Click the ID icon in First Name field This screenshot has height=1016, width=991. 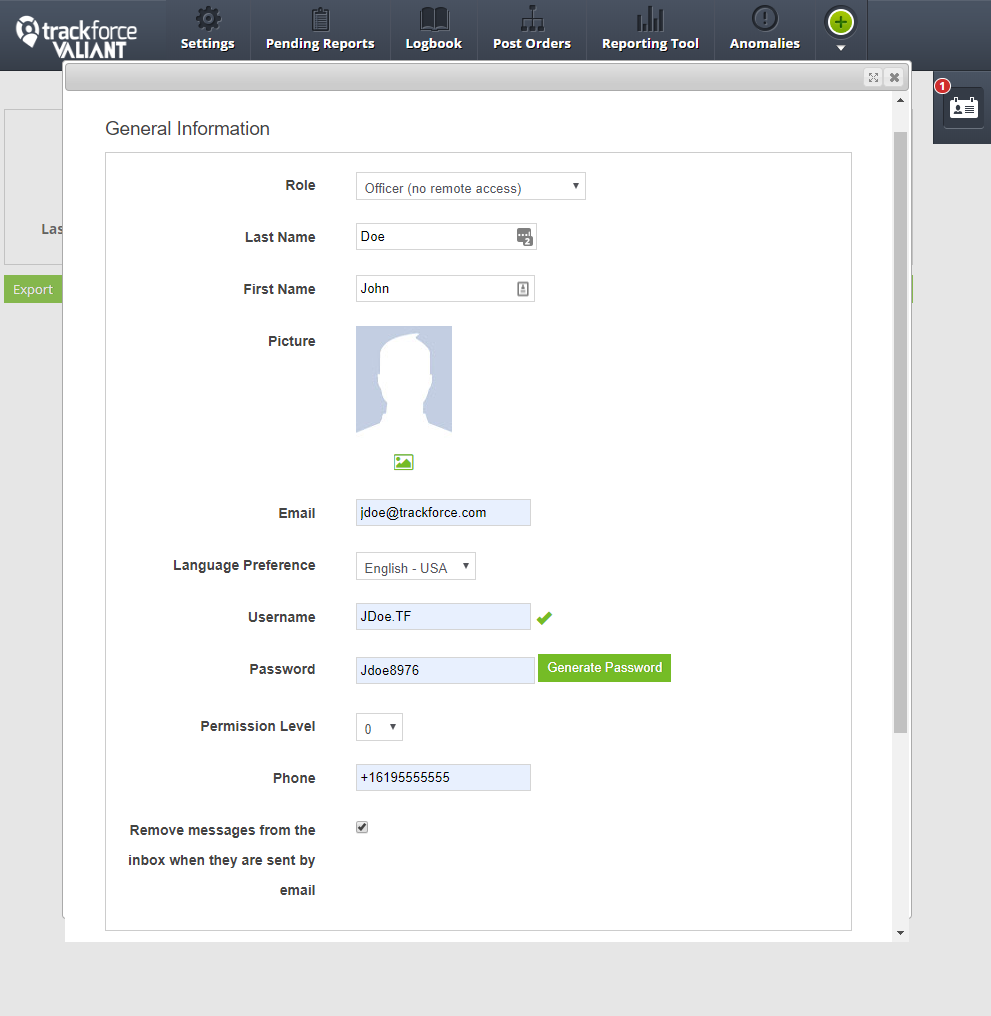pos(522,288)
